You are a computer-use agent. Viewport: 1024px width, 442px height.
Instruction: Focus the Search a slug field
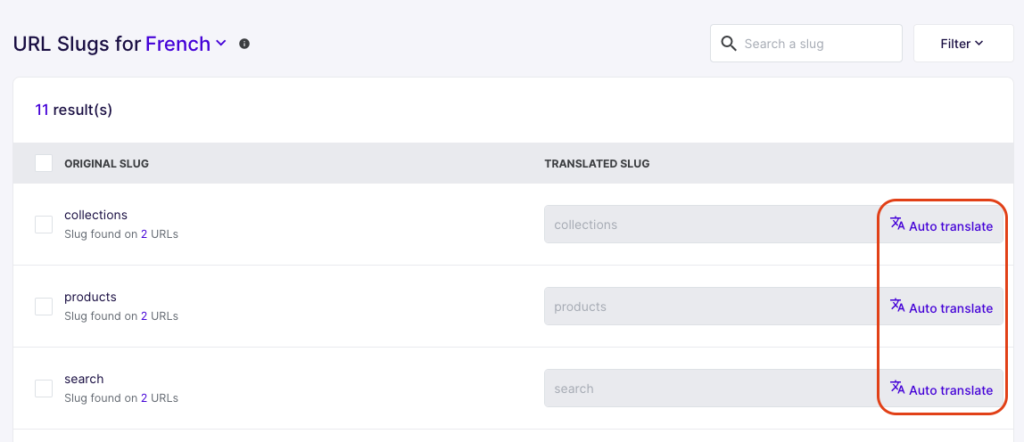(806, 44)
